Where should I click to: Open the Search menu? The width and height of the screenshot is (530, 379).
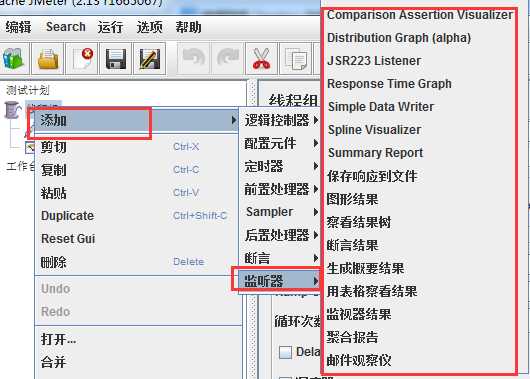(66, 27)
